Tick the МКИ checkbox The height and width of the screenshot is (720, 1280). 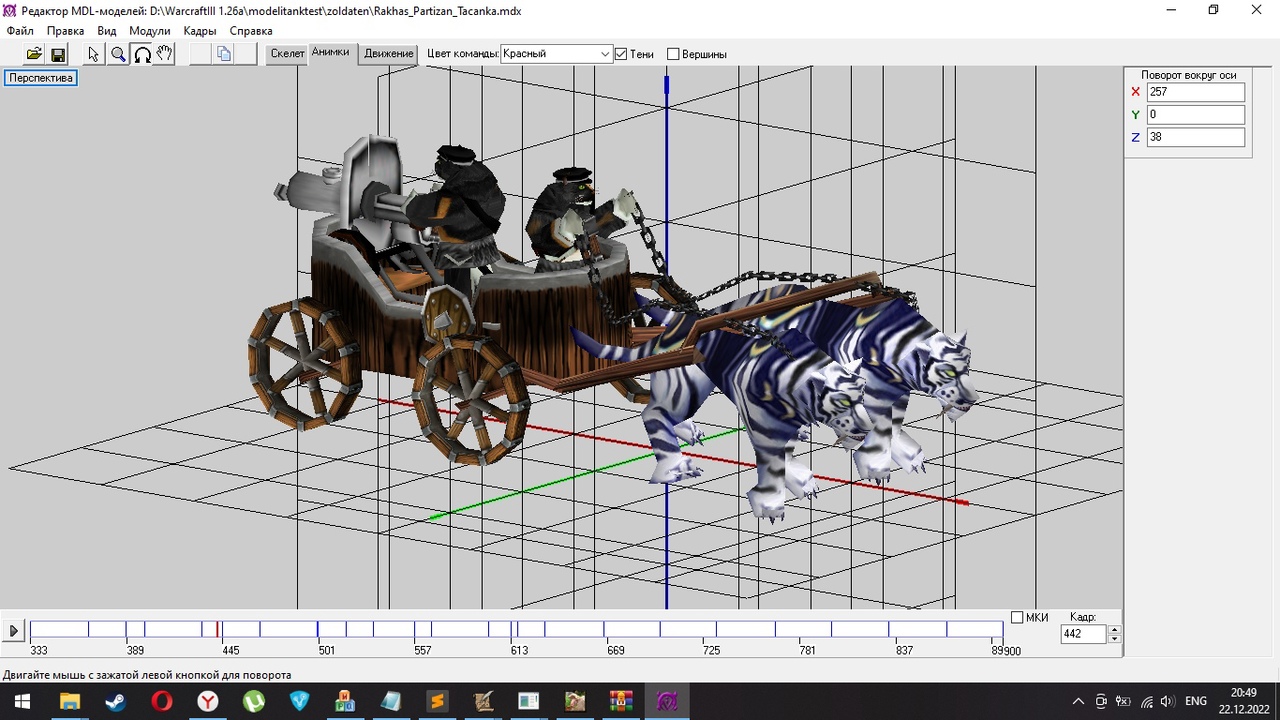click(1017, 617)
